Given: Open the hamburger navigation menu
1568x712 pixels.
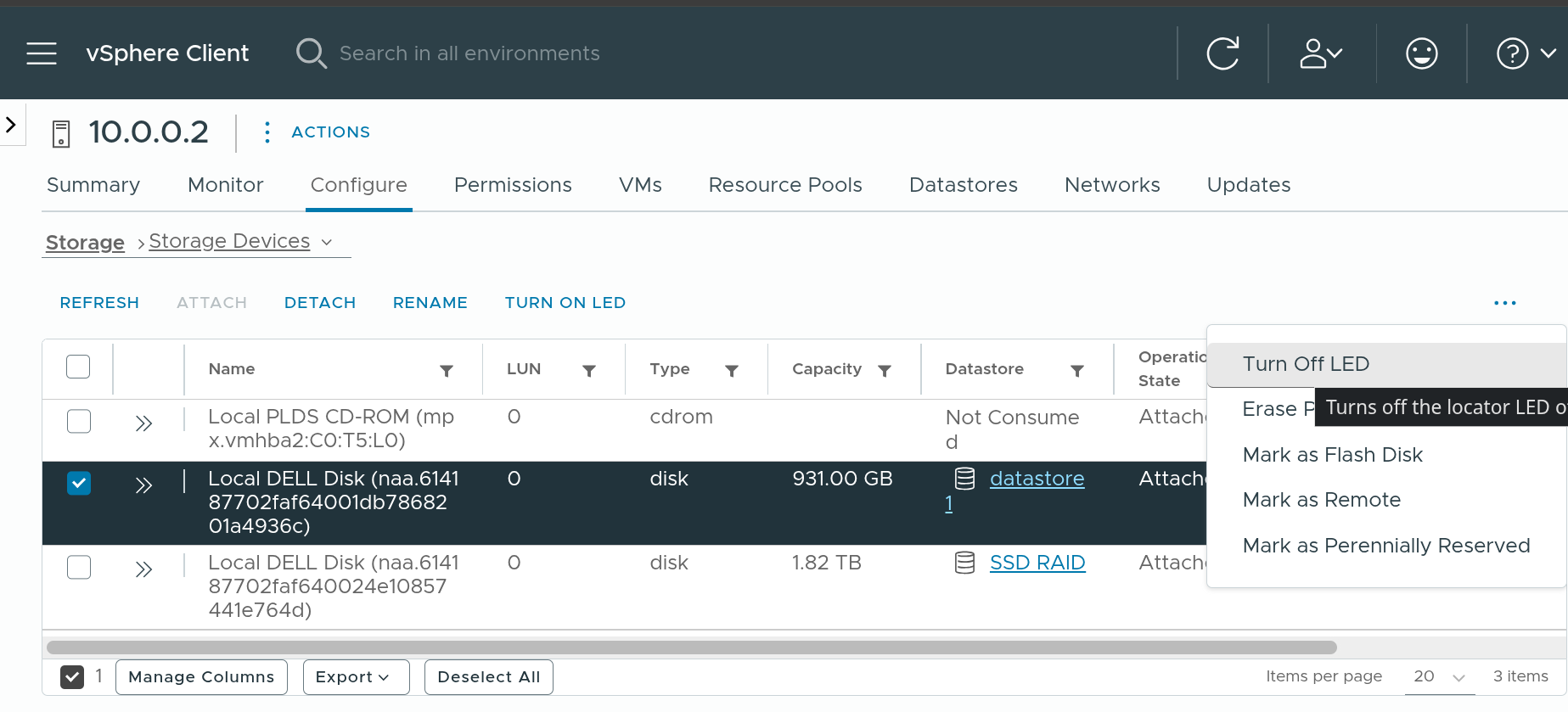Looking at the screenshot, I should [42, 53].
